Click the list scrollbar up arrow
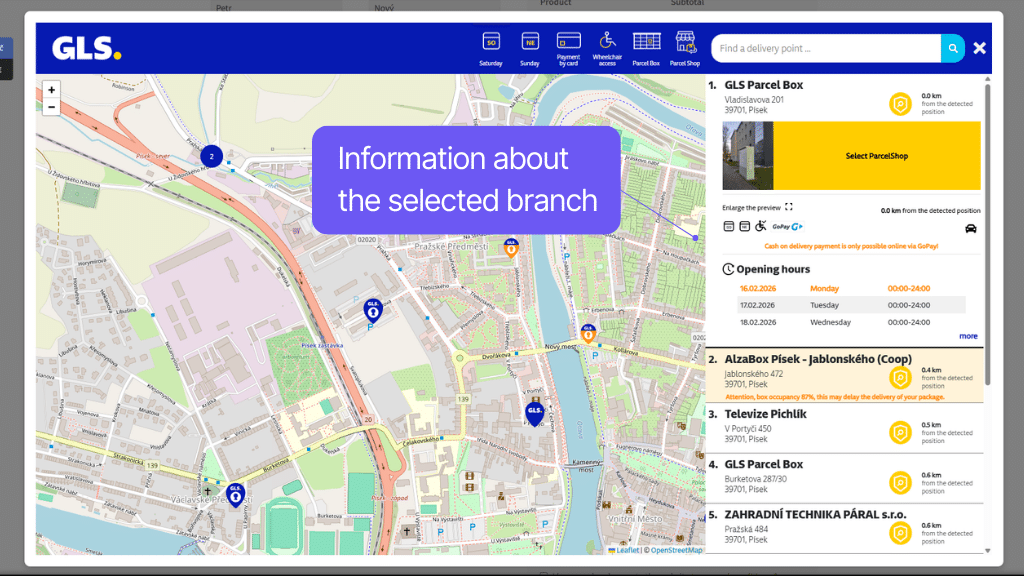Image resolution: width=1024 pixels, height=576 pixels. click(987, 79)
